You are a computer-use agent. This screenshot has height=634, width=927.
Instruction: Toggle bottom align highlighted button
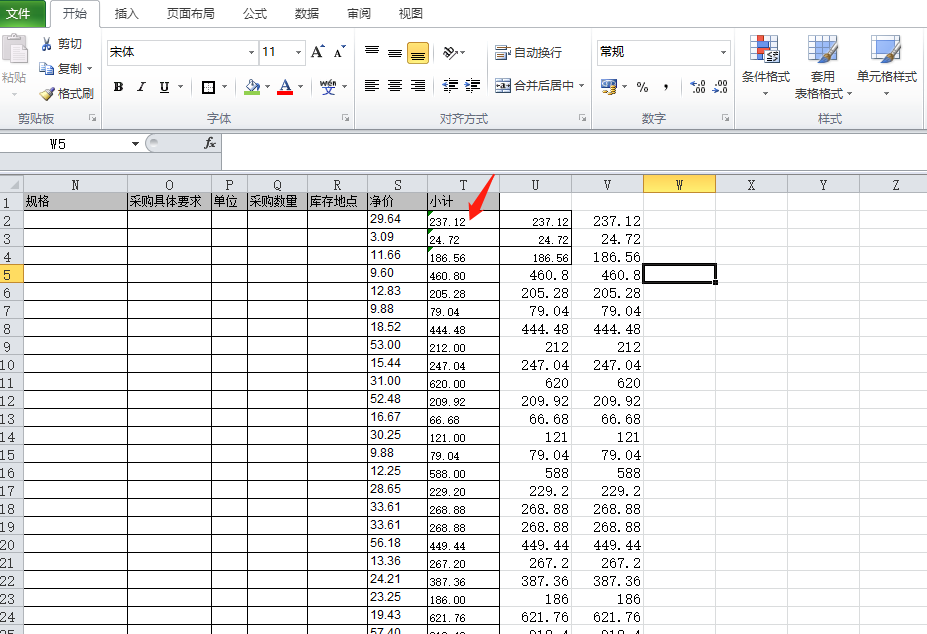point(418,53)
